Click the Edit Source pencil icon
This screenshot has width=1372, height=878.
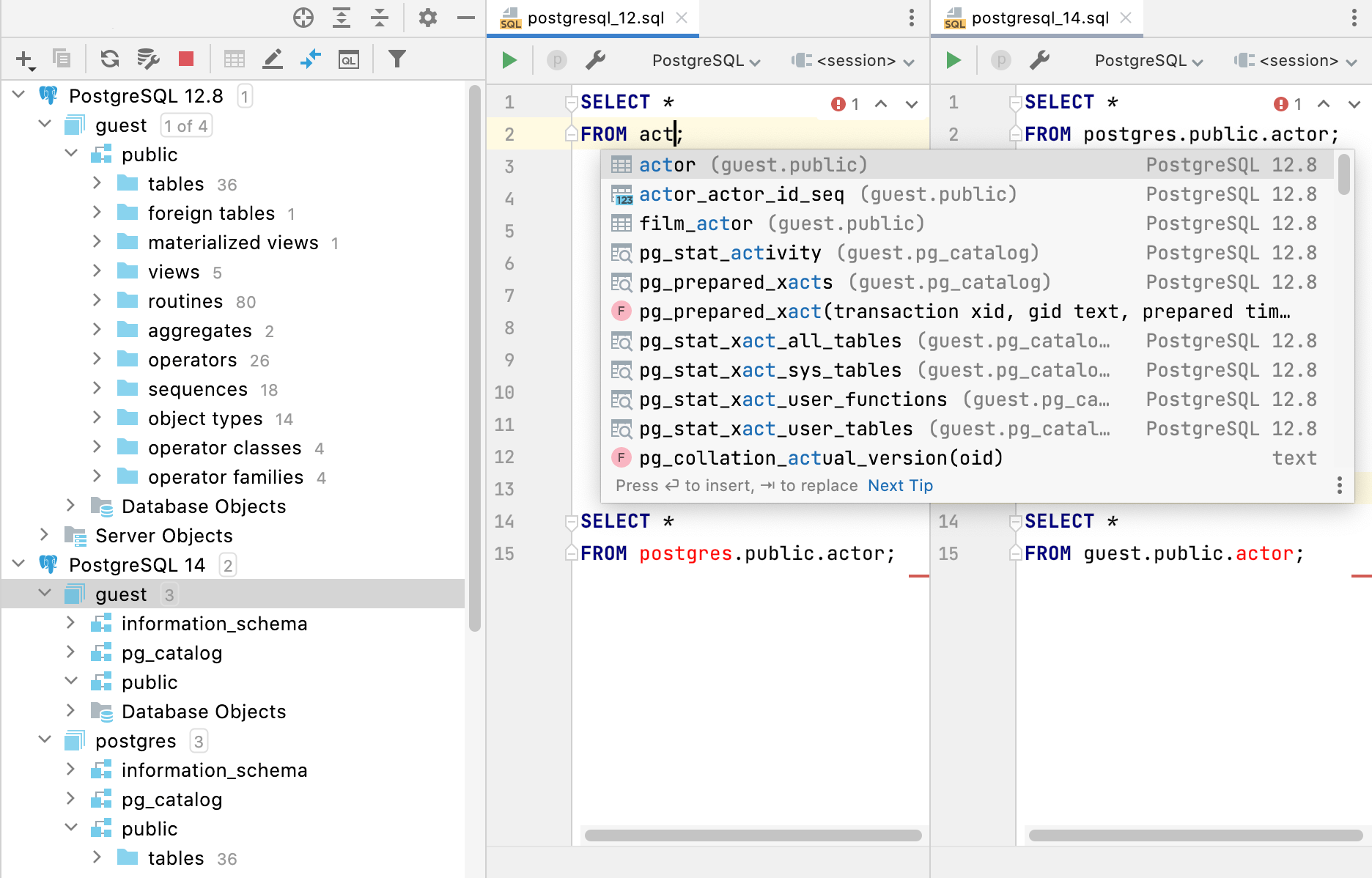[x=273, y=59]
